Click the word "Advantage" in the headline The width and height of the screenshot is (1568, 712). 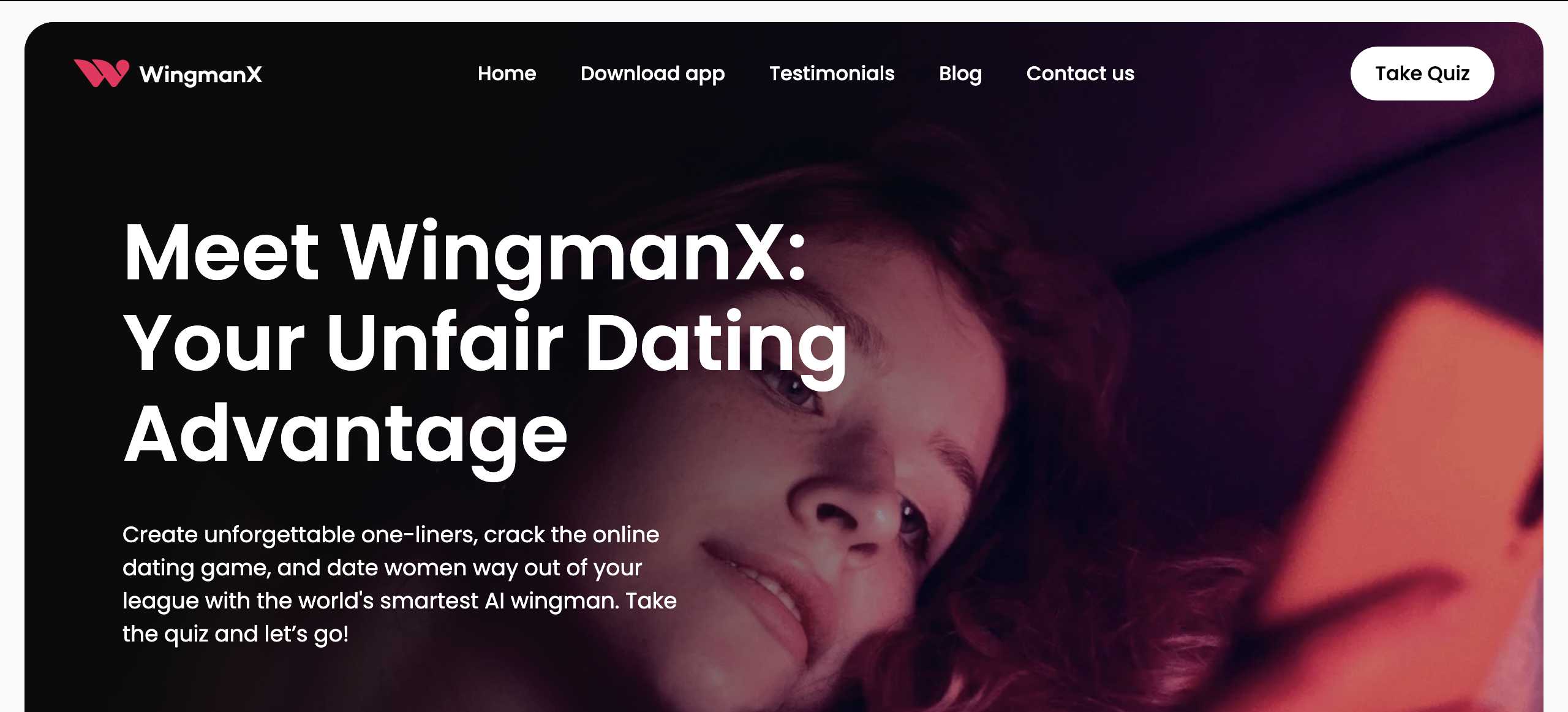[345, 435]
